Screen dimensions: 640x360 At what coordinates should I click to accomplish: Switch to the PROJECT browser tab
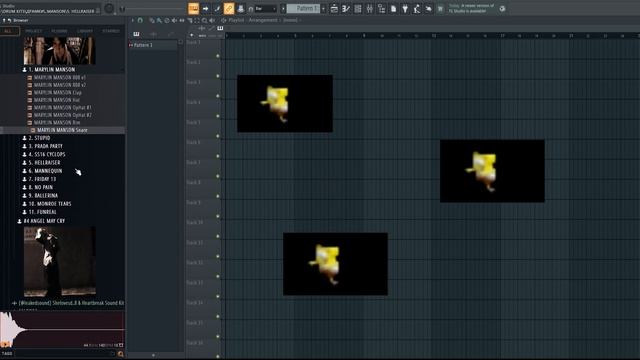pyautogui.click(x=33, y=31)
